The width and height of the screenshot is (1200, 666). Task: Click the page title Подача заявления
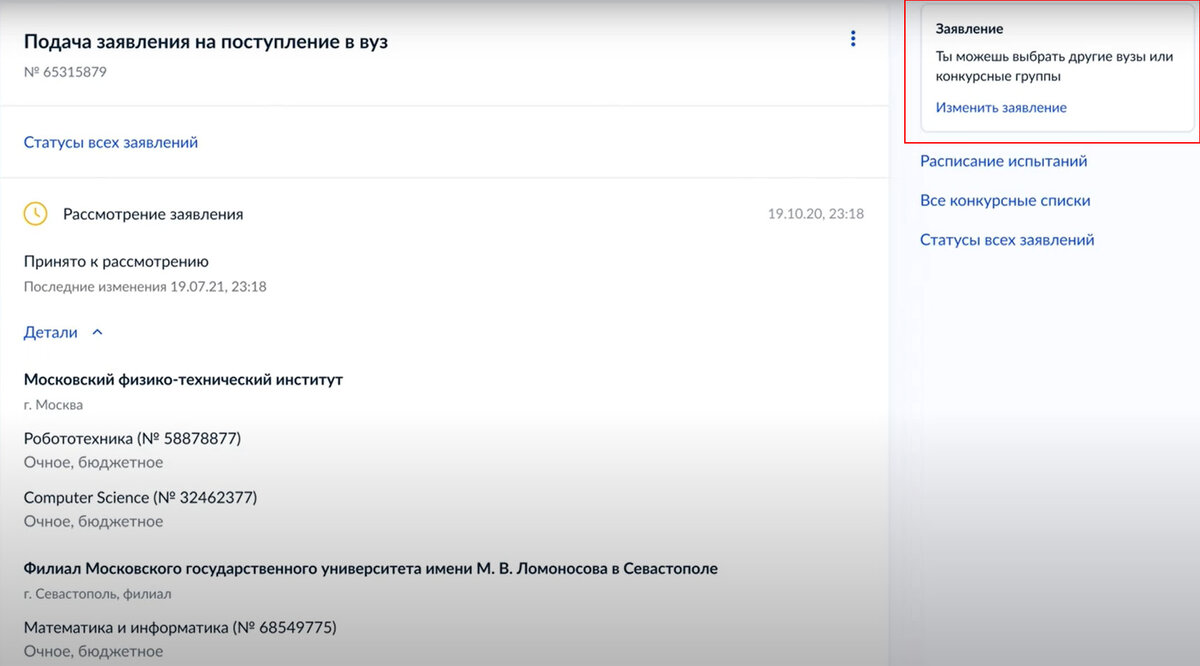point(205,42)
